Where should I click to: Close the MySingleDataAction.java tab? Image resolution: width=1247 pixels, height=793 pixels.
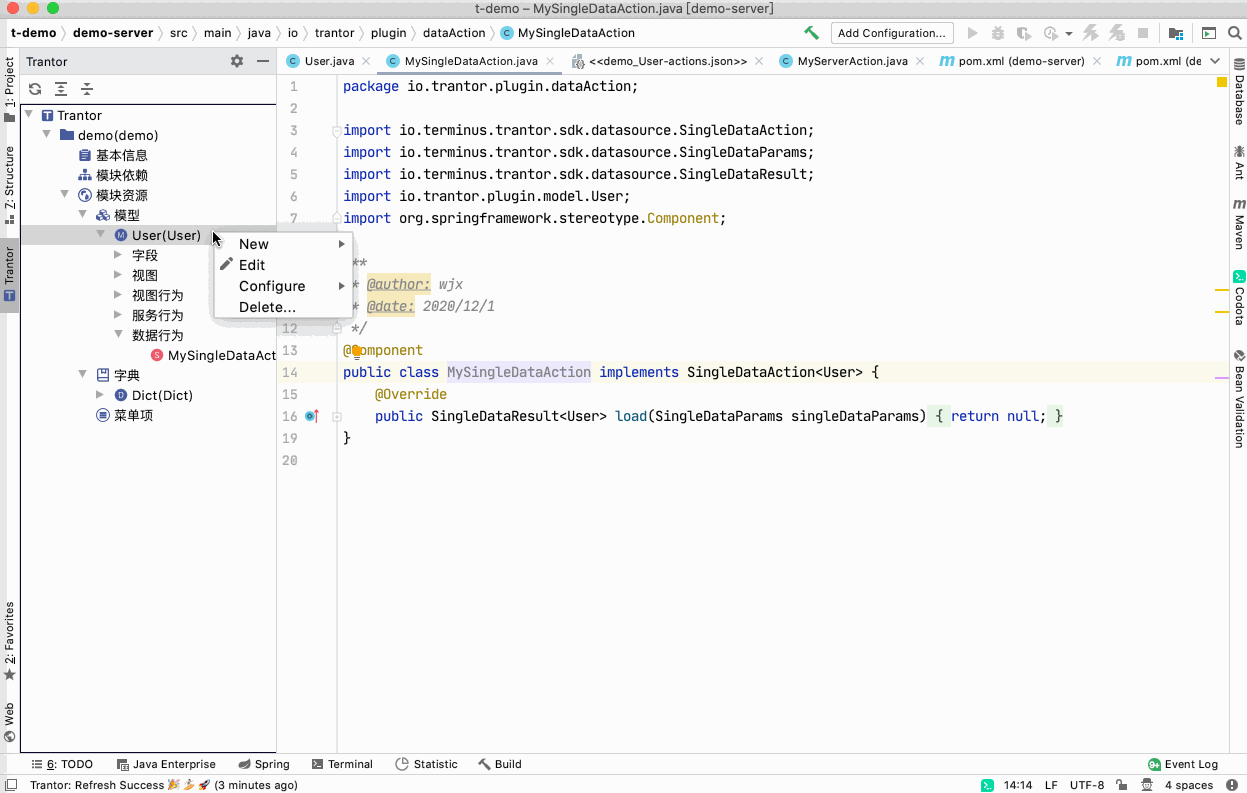[x=551, y=61]
